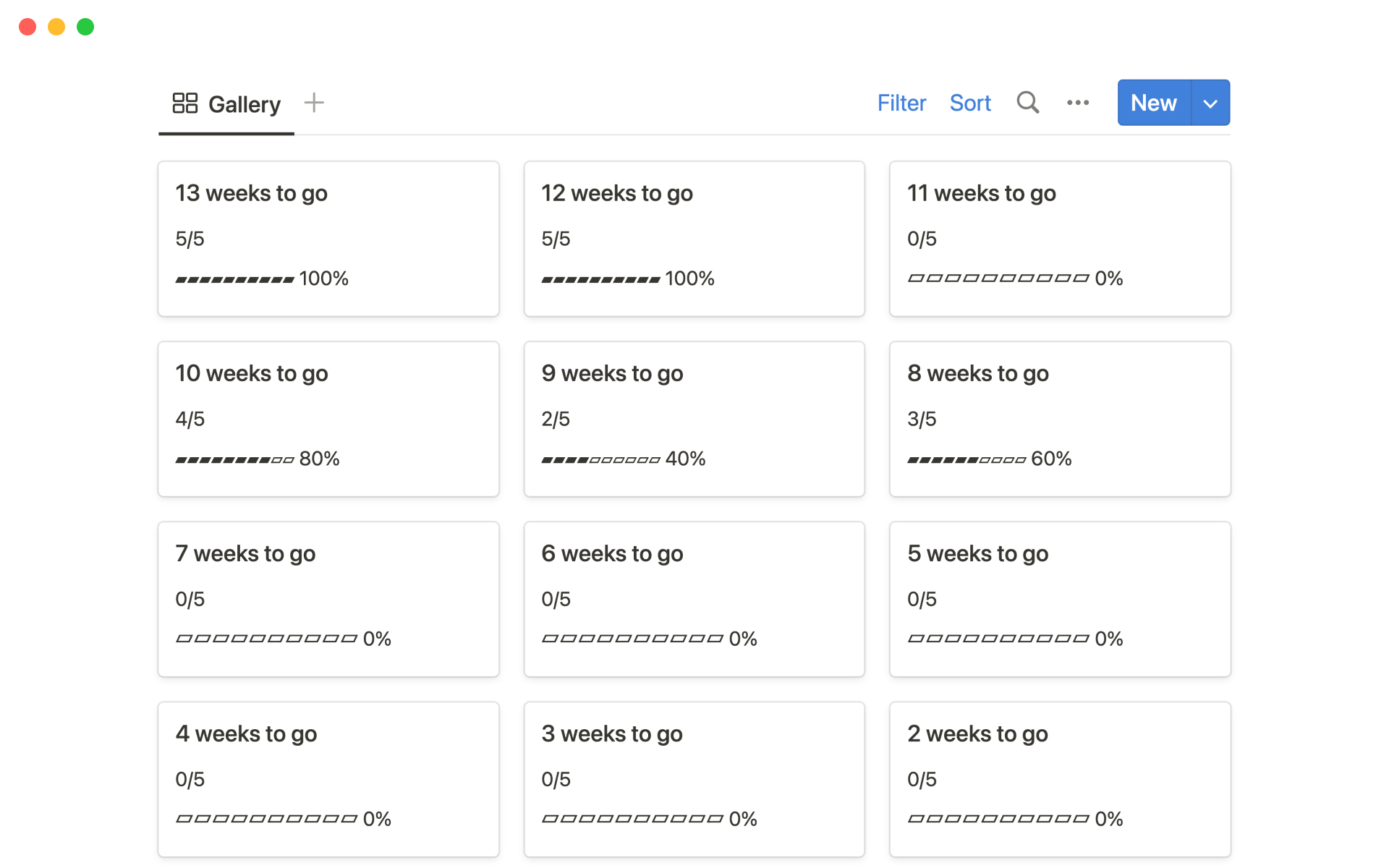Viewport: 1389px width, 868px height.
Task: Expand the New button dropdown arrow
Action: [1210, 103]
